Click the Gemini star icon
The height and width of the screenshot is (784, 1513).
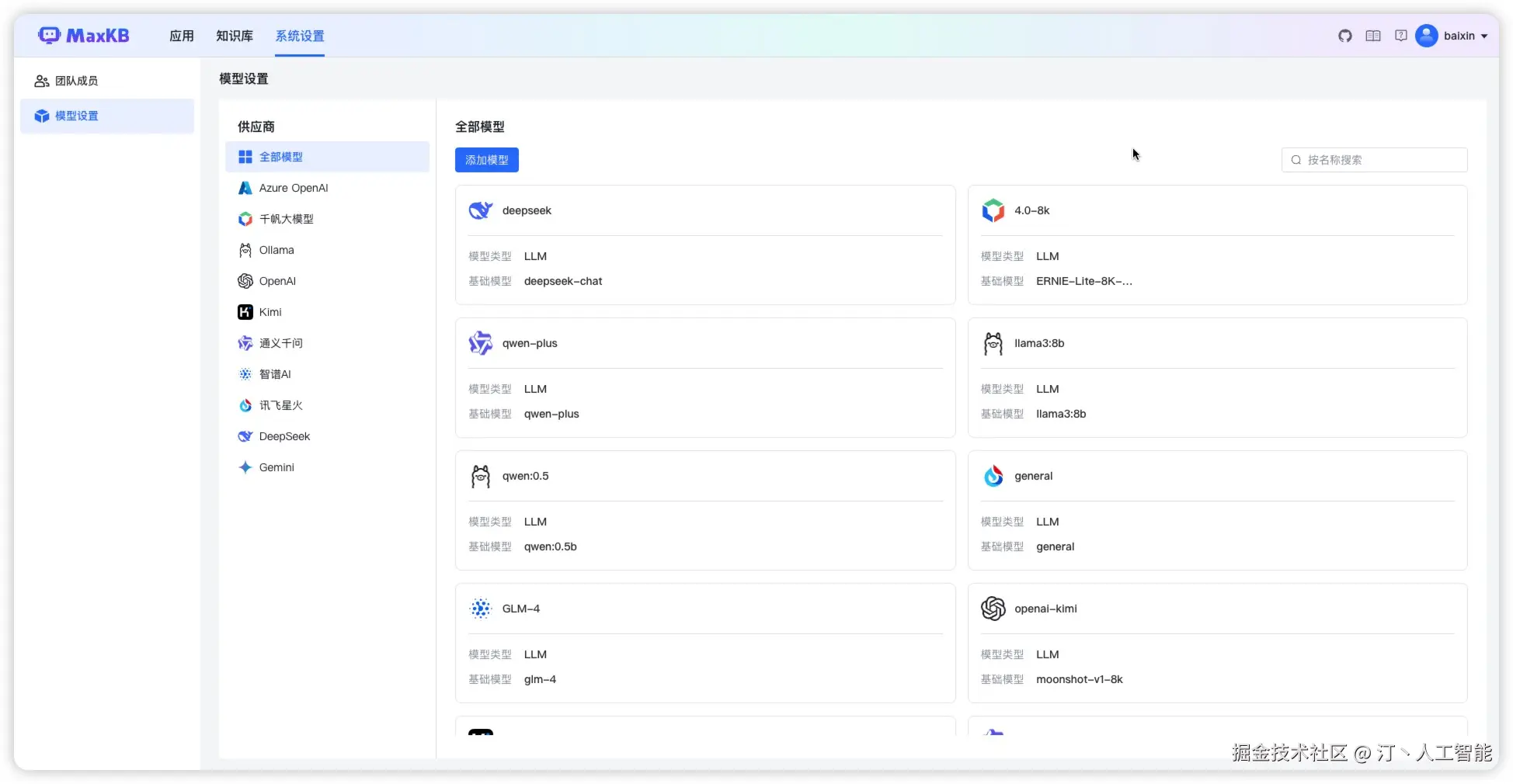tap(245, 467)
